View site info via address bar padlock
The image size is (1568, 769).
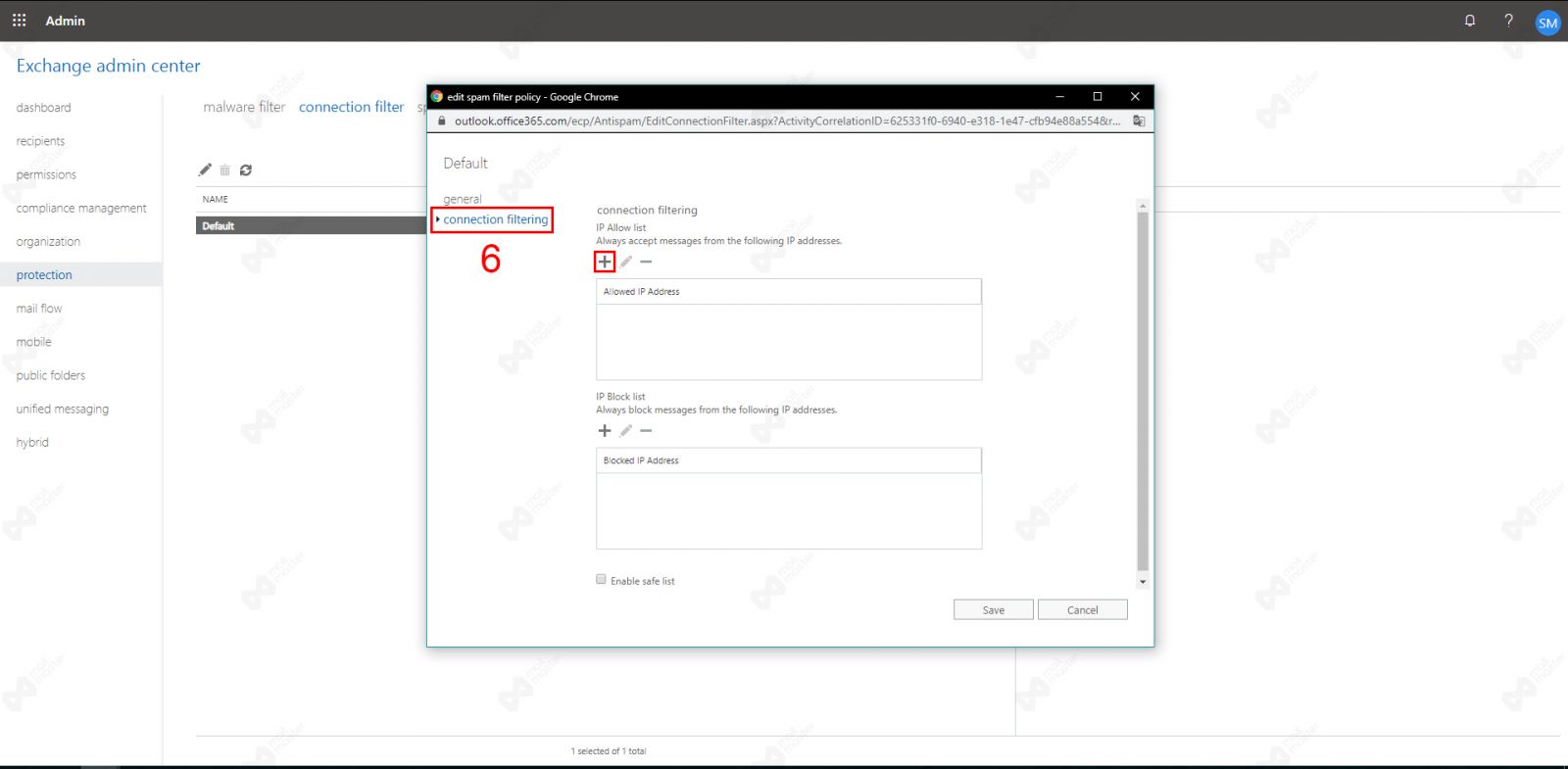(442, 120)
